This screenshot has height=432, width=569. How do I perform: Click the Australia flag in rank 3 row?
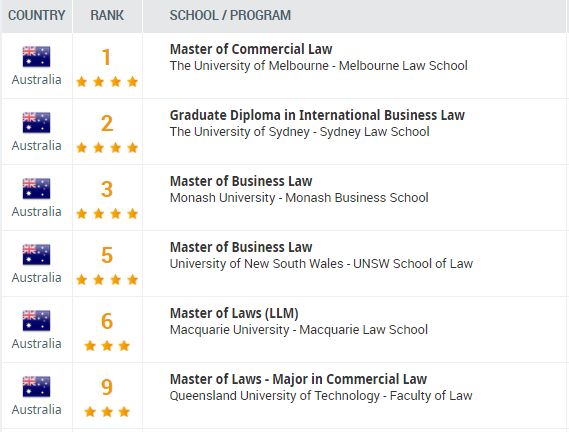coord(36,189)
